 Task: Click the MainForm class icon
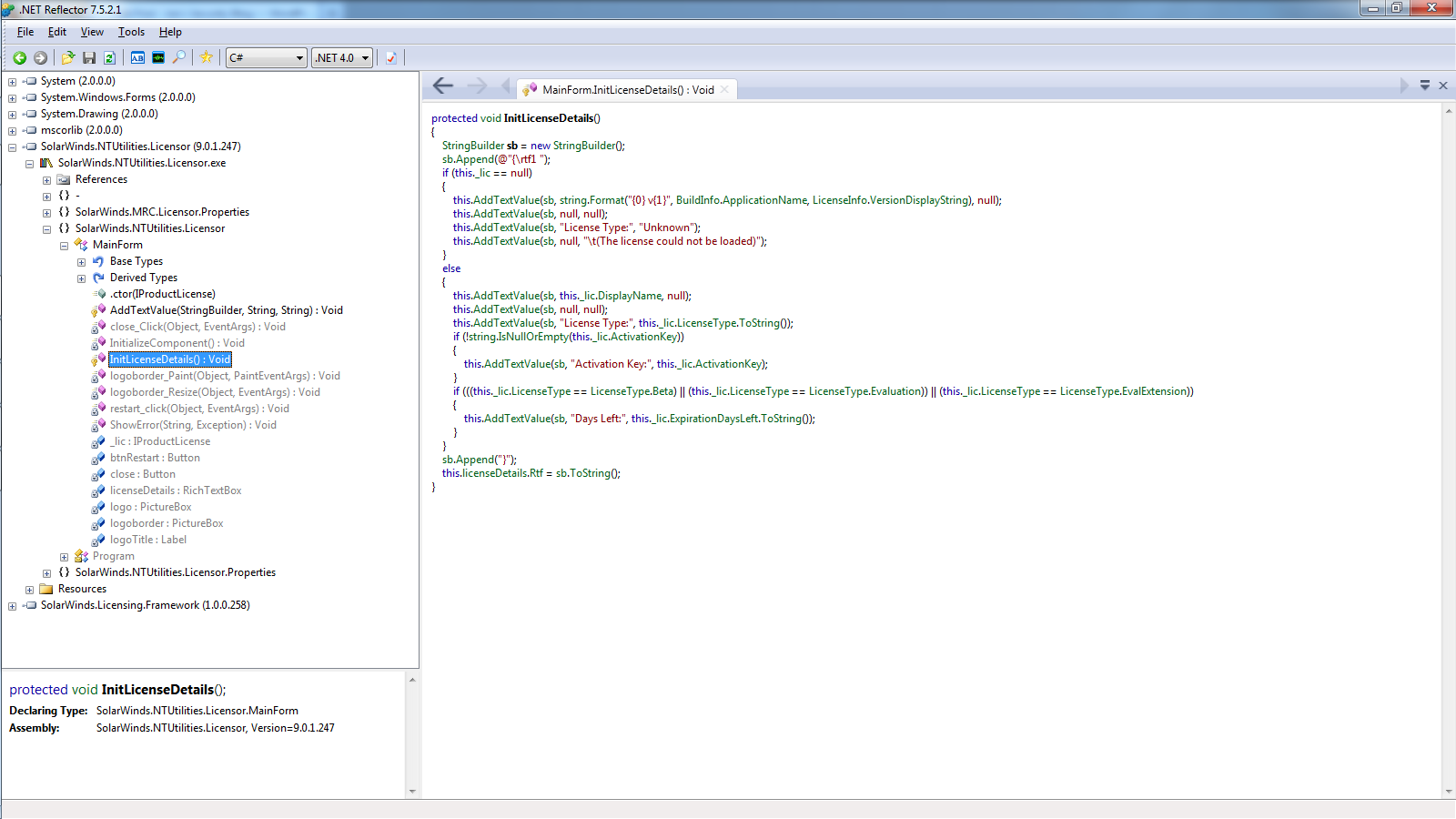[81, 245]
